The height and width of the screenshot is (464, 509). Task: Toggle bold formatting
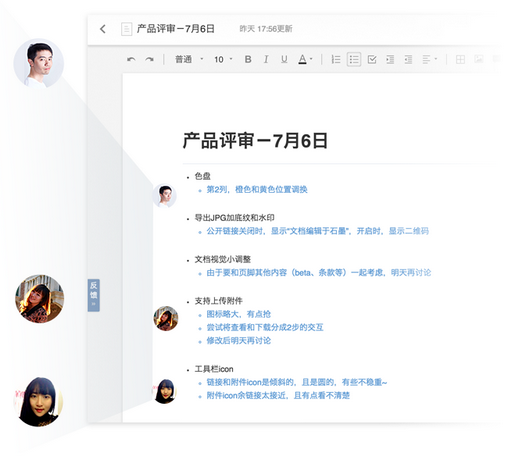tap(248, 59)
